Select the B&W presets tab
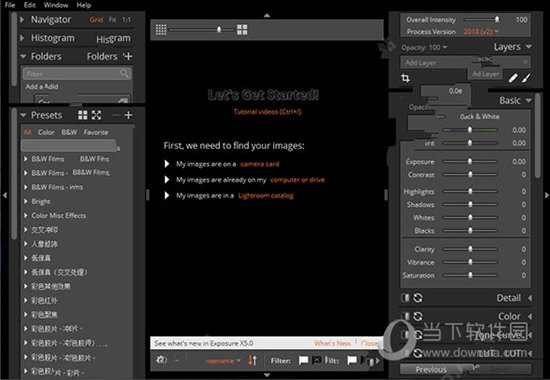 pos(69,132)
